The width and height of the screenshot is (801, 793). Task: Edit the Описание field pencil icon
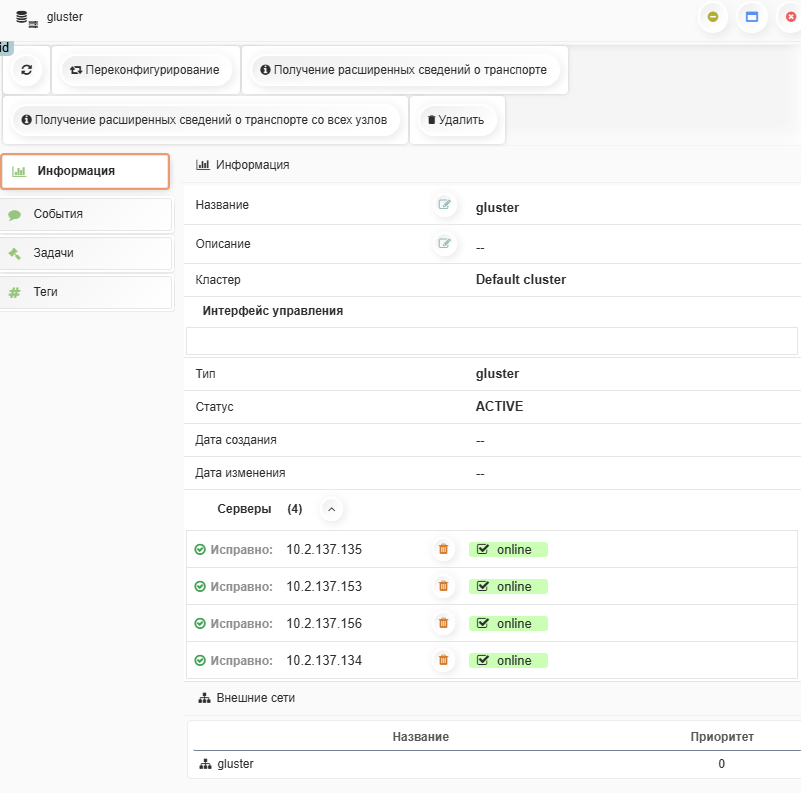click(x=444, y=243)
